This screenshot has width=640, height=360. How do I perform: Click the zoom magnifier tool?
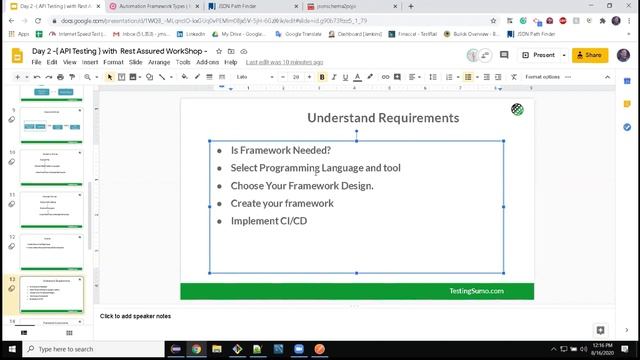87,77
